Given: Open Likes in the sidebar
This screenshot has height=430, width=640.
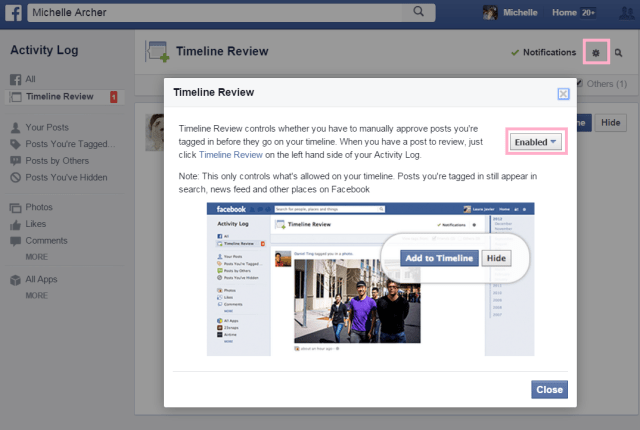Looking at the screenshot, I should click(38, 224).
